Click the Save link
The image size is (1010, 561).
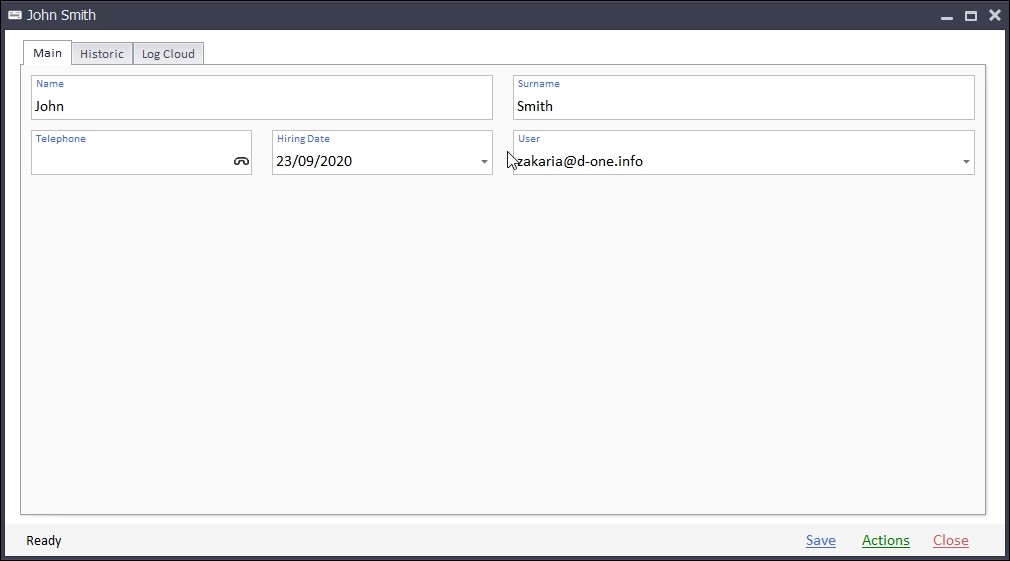[820, 541]
